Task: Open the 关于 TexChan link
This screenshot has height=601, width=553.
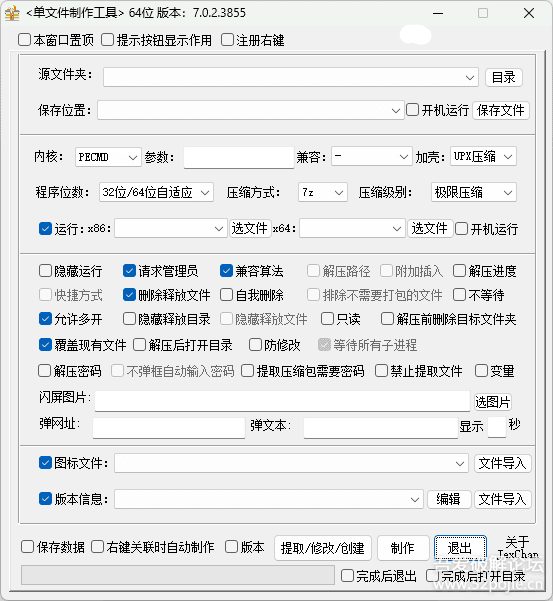Action: click(x=517, y=548)
